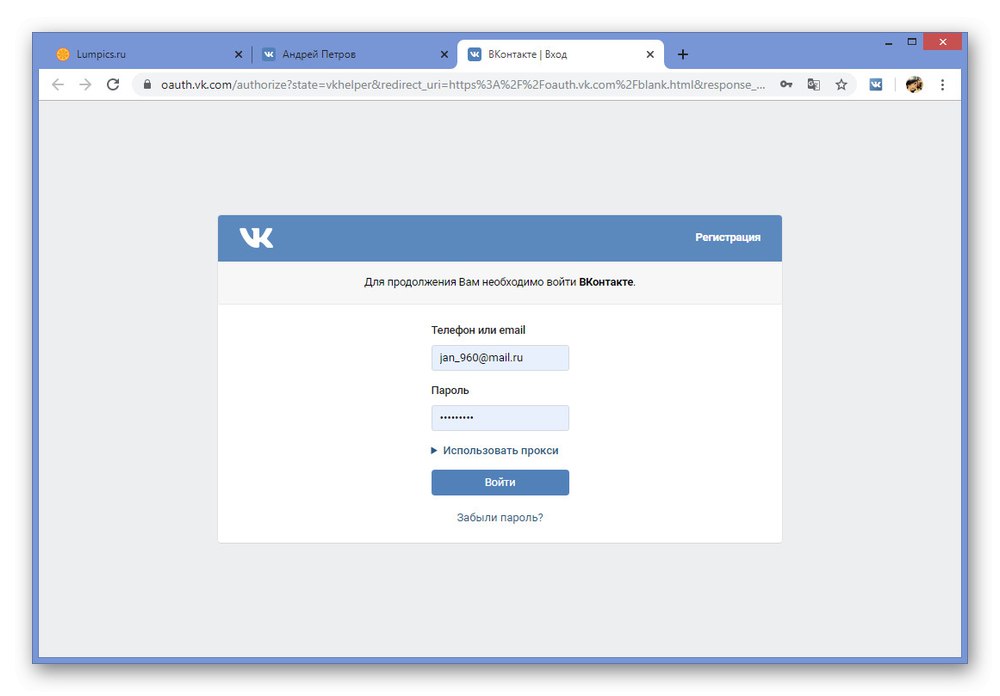Click the Войти button
This screenshot has height=696, width=1000.
(x=500, y=482)
